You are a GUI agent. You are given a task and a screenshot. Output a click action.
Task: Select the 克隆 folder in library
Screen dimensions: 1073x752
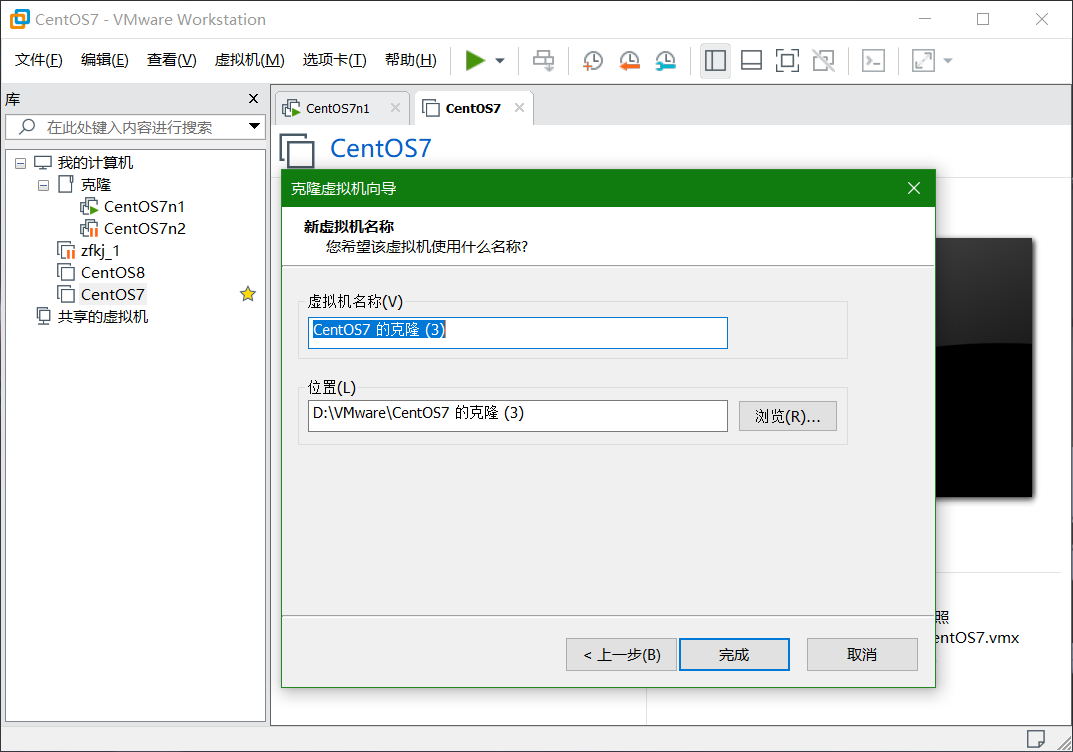(x=95, y=185)
